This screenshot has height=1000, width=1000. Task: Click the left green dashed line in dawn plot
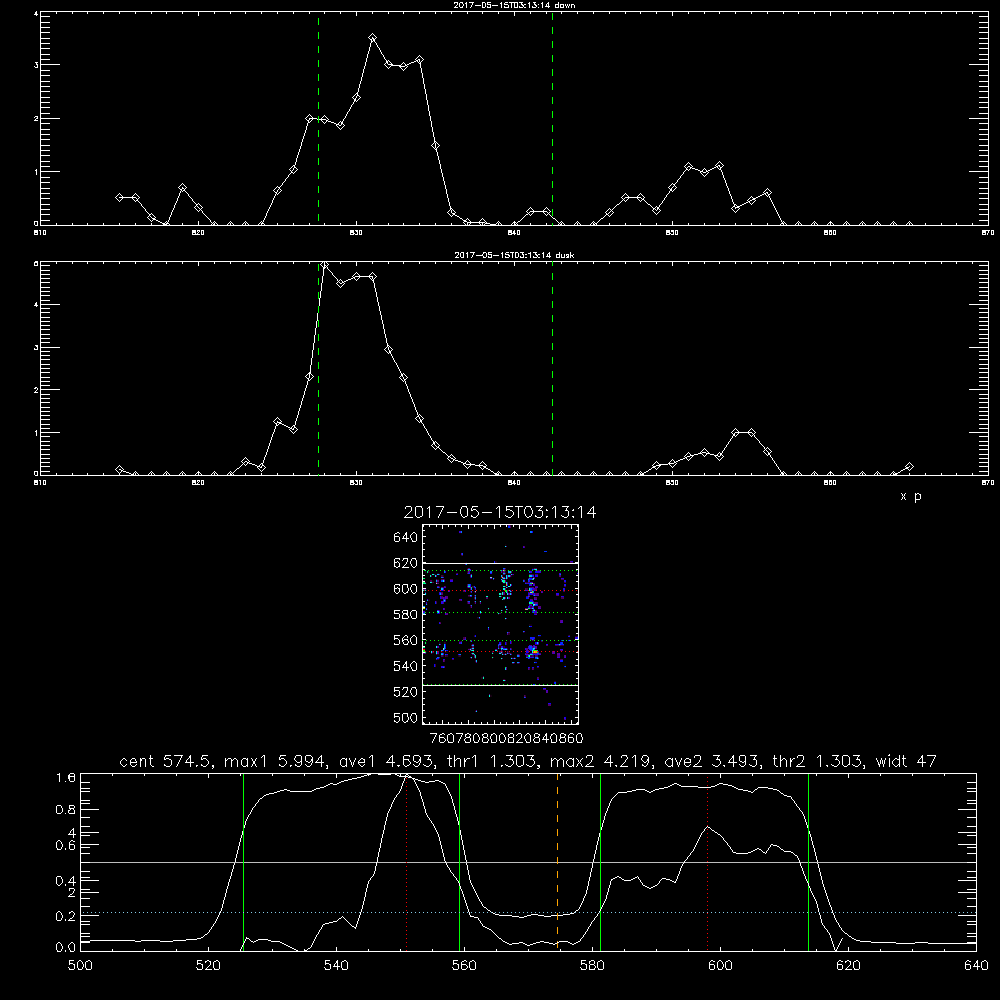(318, 118)
